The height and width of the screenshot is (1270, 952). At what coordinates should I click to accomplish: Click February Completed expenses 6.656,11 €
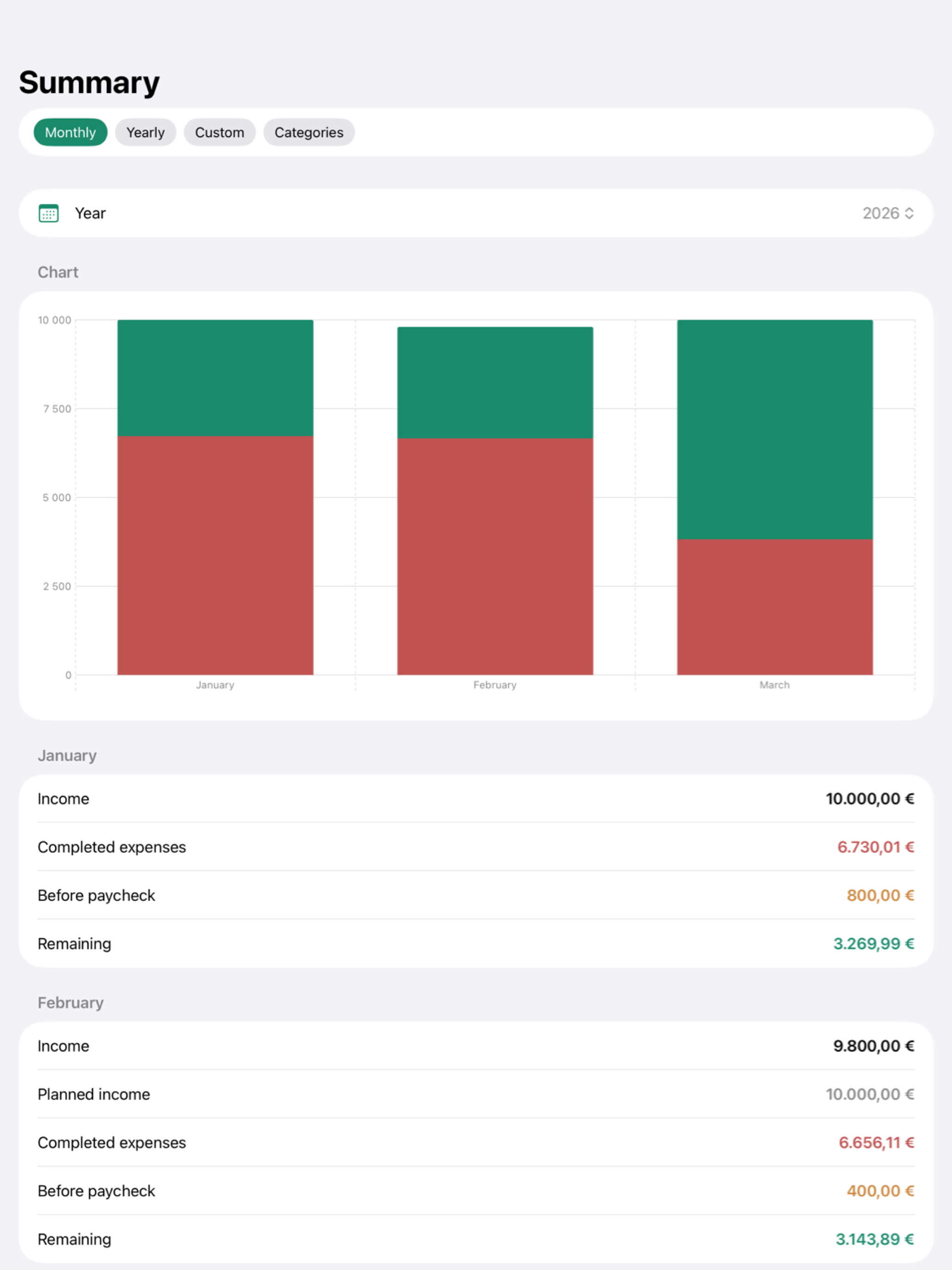point(876,1142)
